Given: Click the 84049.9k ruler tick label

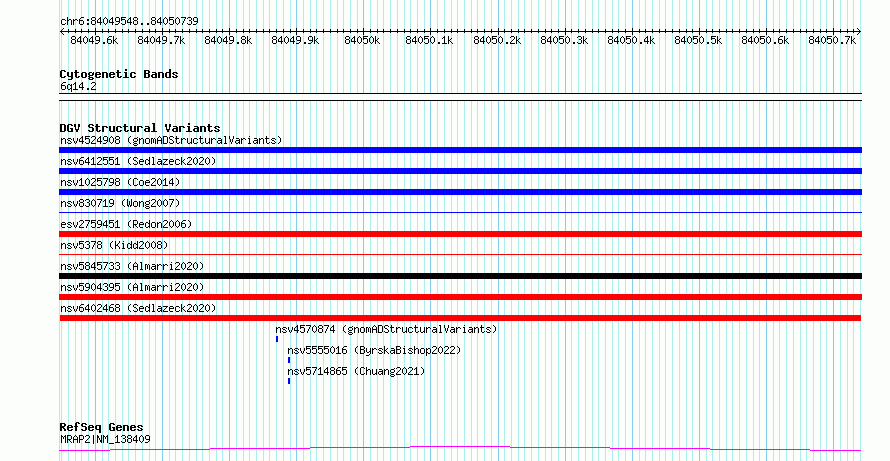Looking at the screenshot, I should (295, 40).
